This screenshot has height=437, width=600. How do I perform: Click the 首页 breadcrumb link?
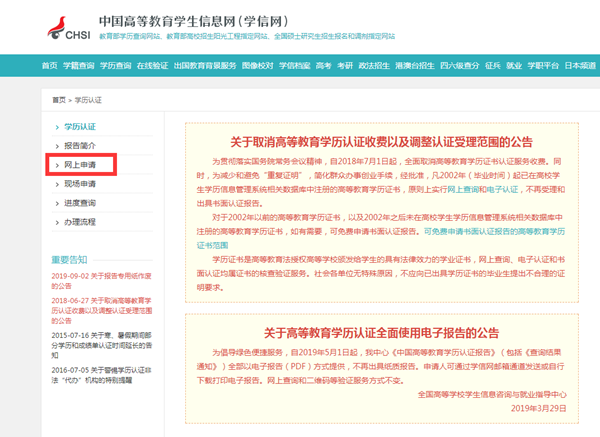pos(59,100)
